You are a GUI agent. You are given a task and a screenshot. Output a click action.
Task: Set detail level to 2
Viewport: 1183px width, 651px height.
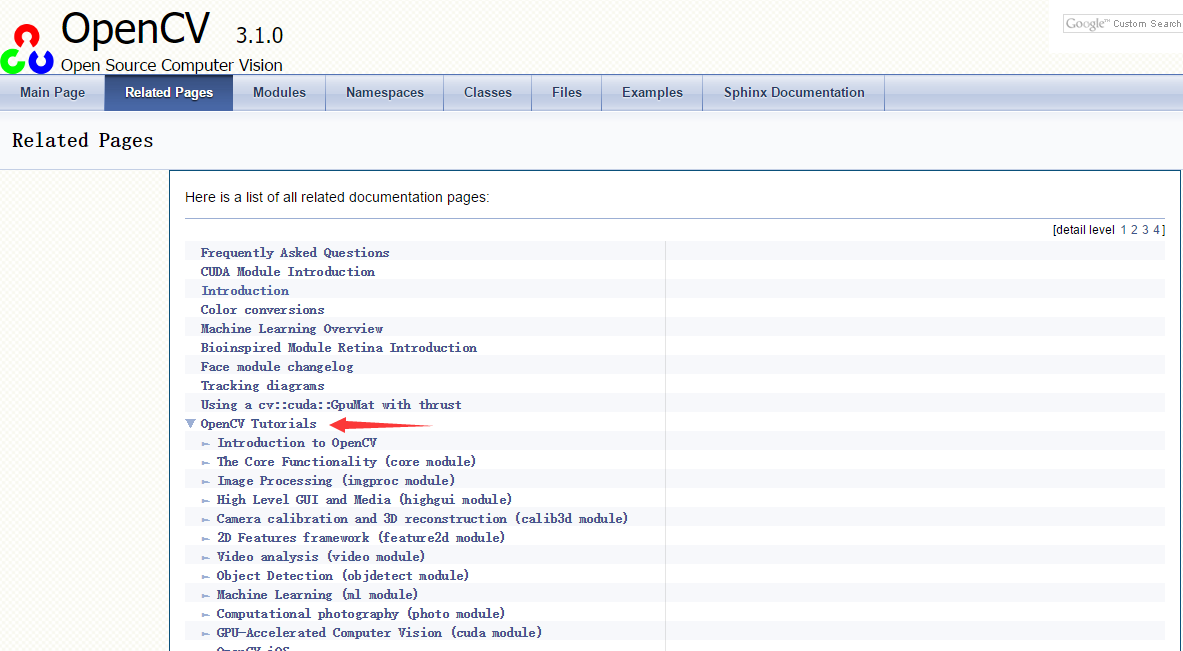1134,230
